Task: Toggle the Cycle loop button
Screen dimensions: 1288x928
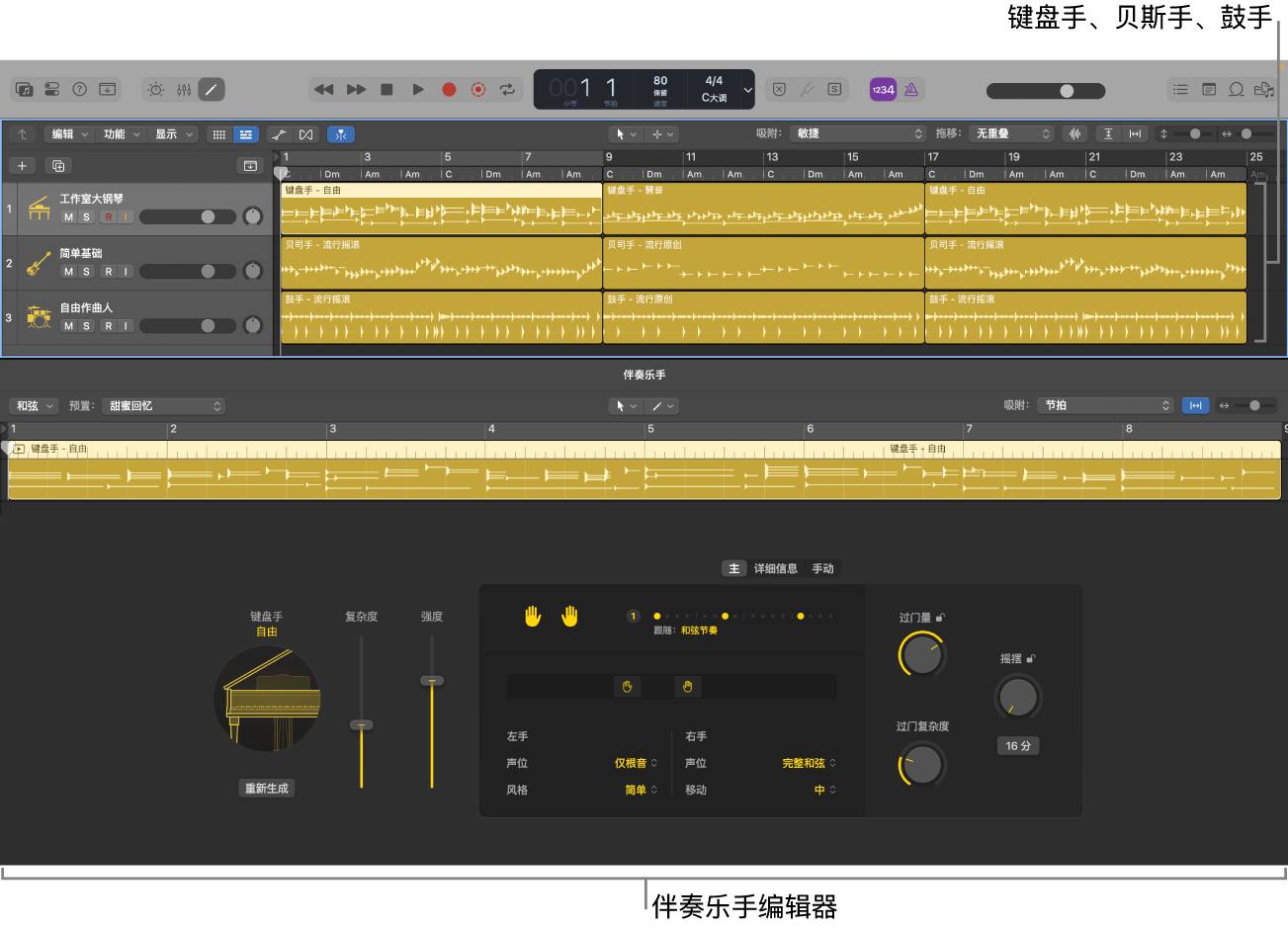Action: pyautogui.click(x=507, y=89)
